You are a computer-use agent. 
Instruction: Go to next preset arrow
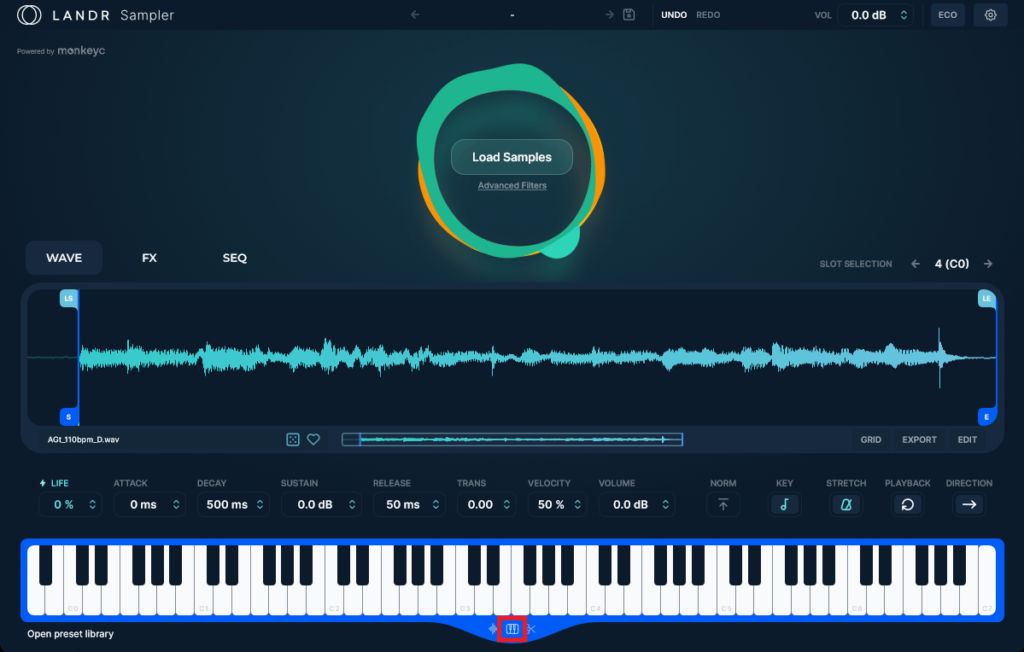pyautogui.click(x=609, y=14)
